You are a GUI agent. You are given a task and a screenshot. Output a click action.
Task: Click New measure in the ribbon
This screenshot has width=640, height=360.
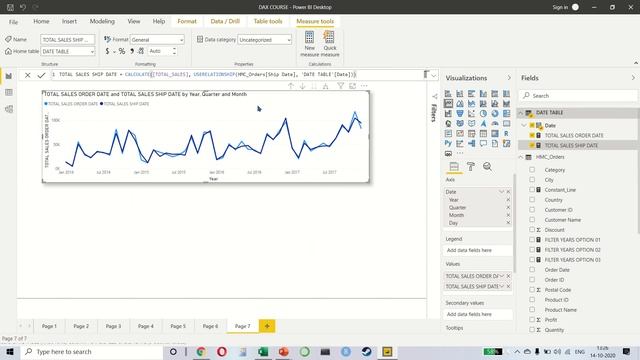tap(309, 44)
